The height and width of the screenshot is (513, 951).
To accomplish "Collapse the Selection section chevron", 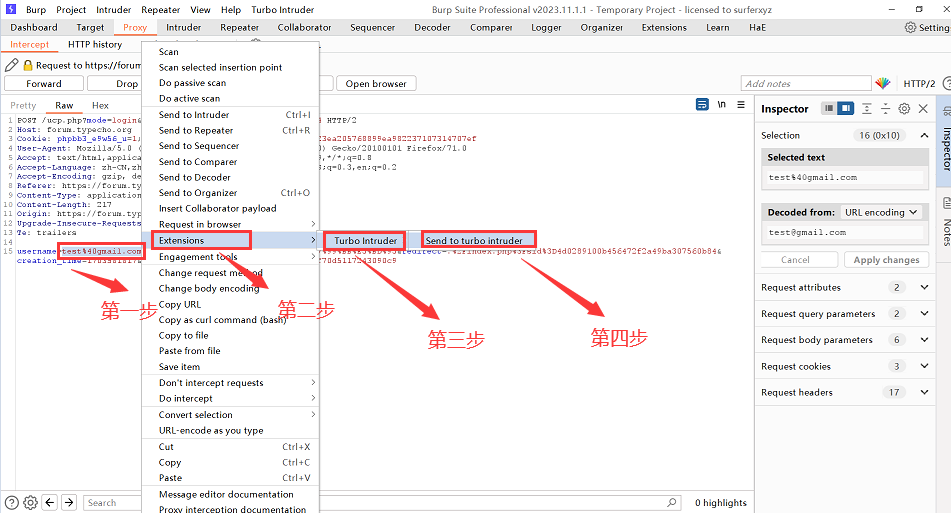I will [924, 135].
